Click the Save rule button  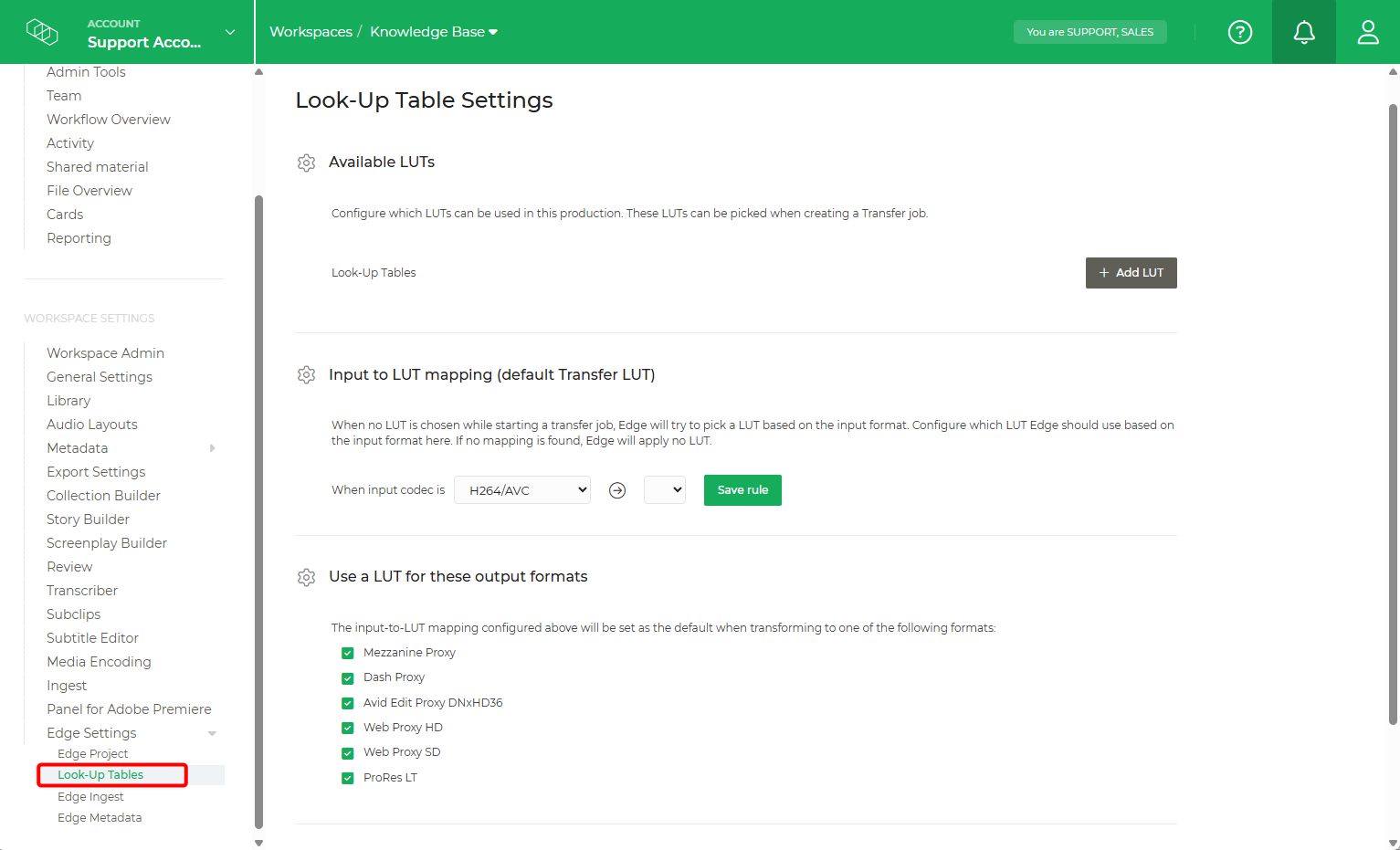[x=742, y=489]
